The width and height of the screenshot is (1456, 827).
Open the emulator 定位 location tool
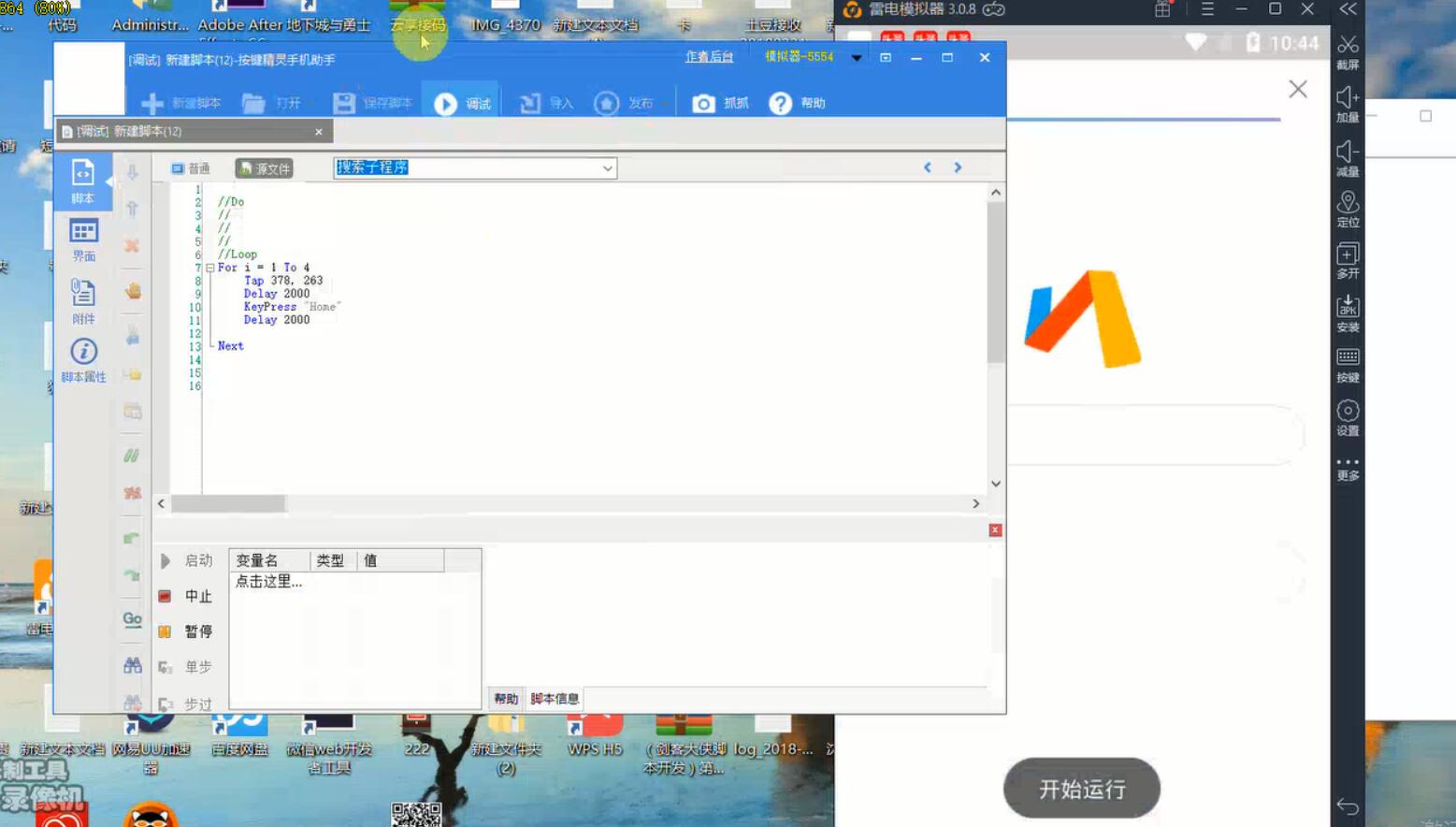pos(1348,209)
